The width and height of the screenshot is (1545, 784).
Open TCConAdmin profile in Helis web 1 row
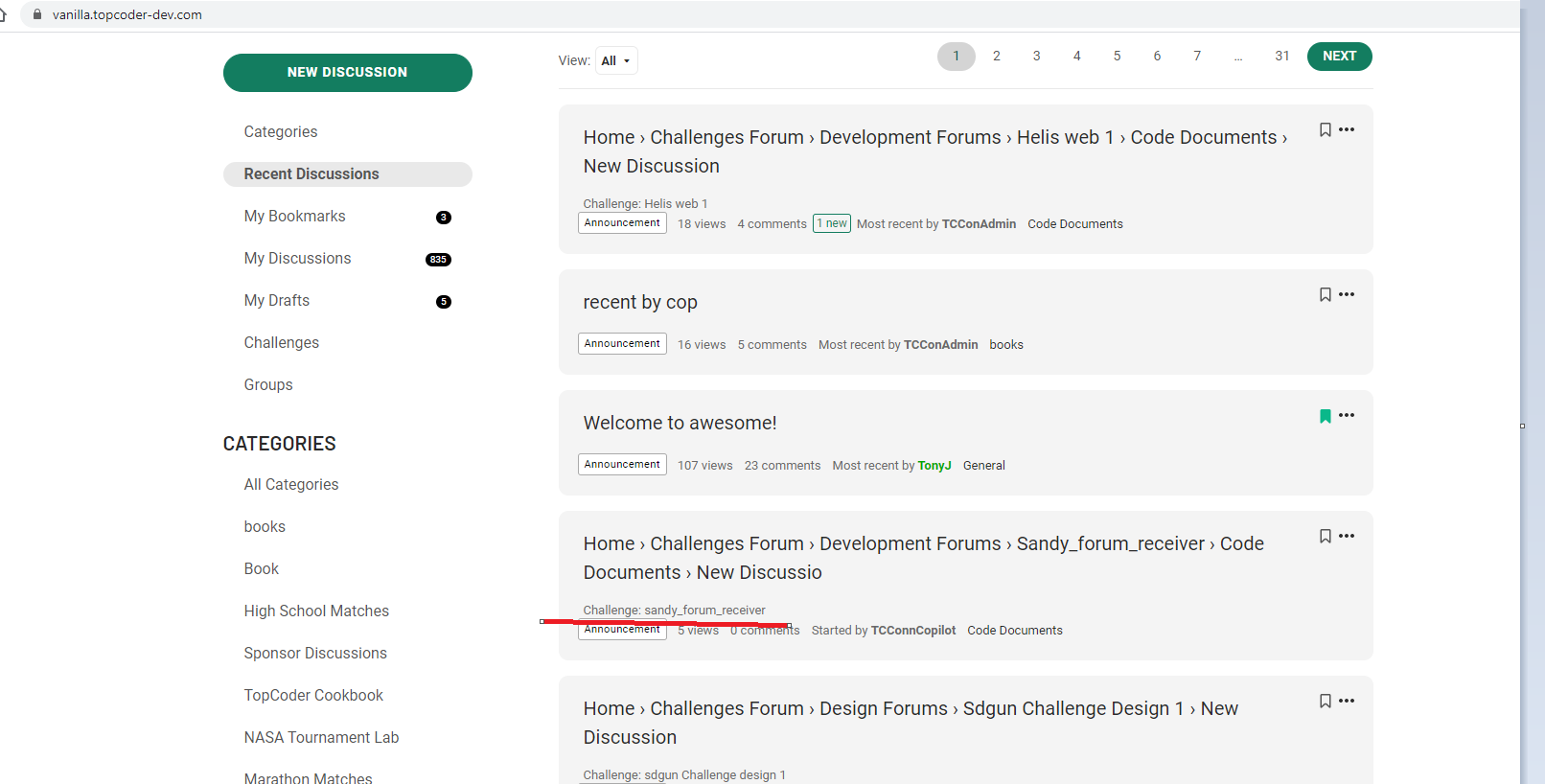pyautogui.click(x=979, y=223)
